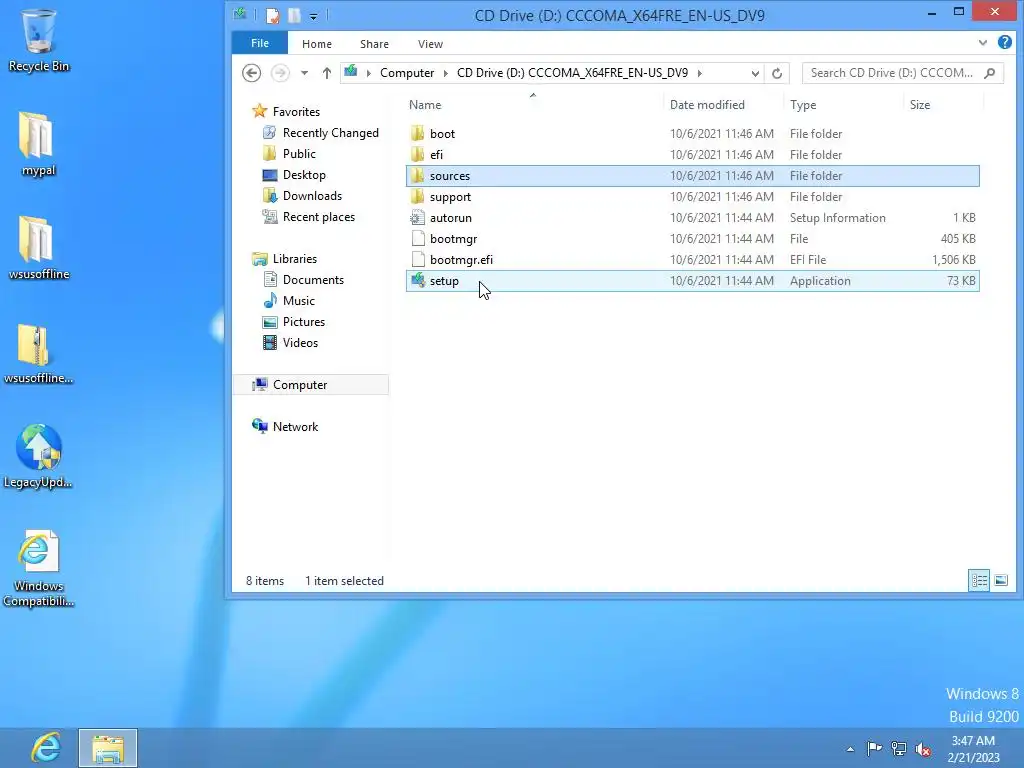The width and height of the screenshot is (1024, 768).
Task: Select the autorun setup information file
Action: pos(692,217)
